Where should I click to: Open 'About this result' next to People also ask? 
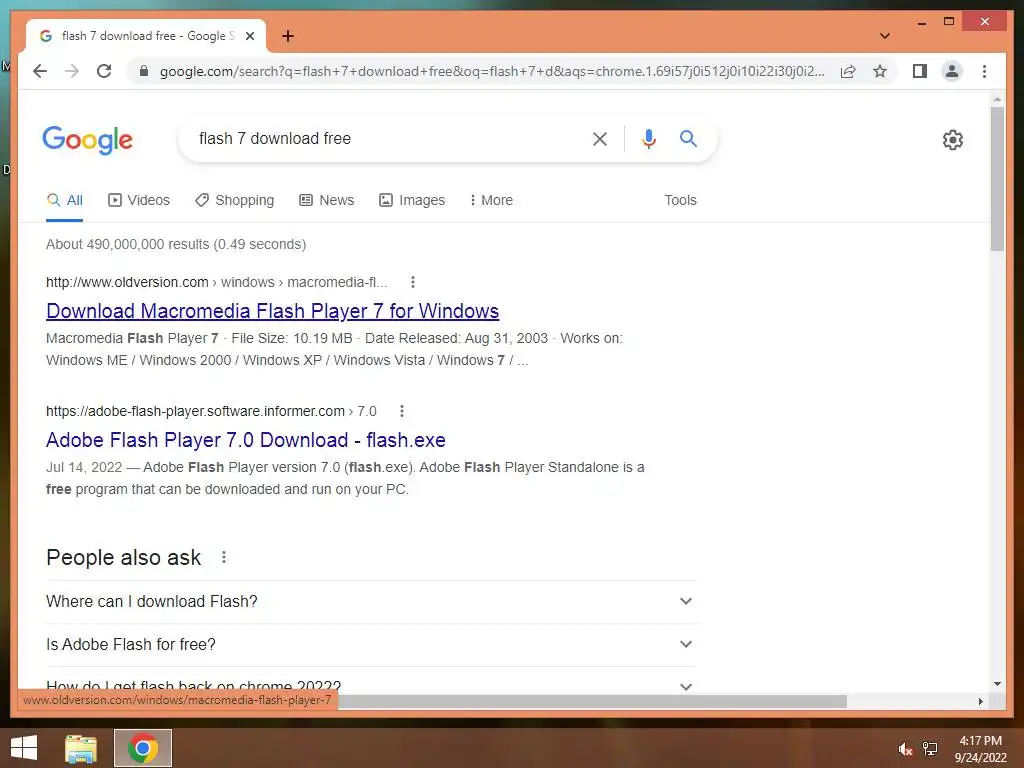coord(224,557)
